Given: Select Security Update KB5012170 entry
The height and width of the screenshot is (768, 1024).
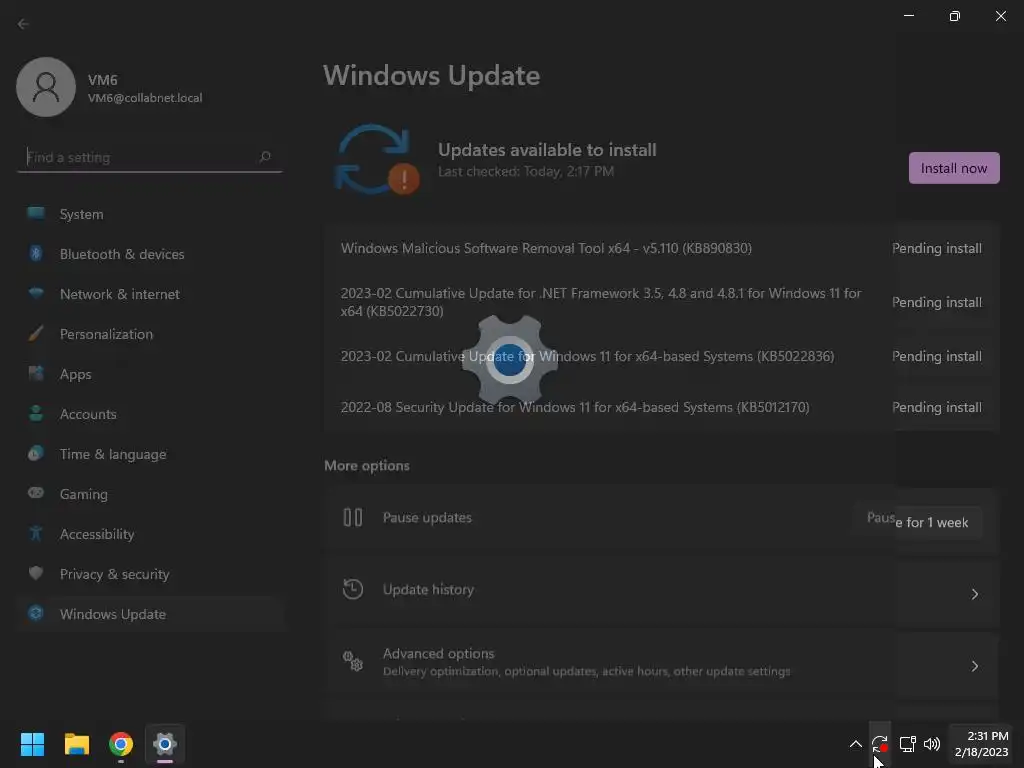Looking at the screenshot, I should [x=662, y=408].
